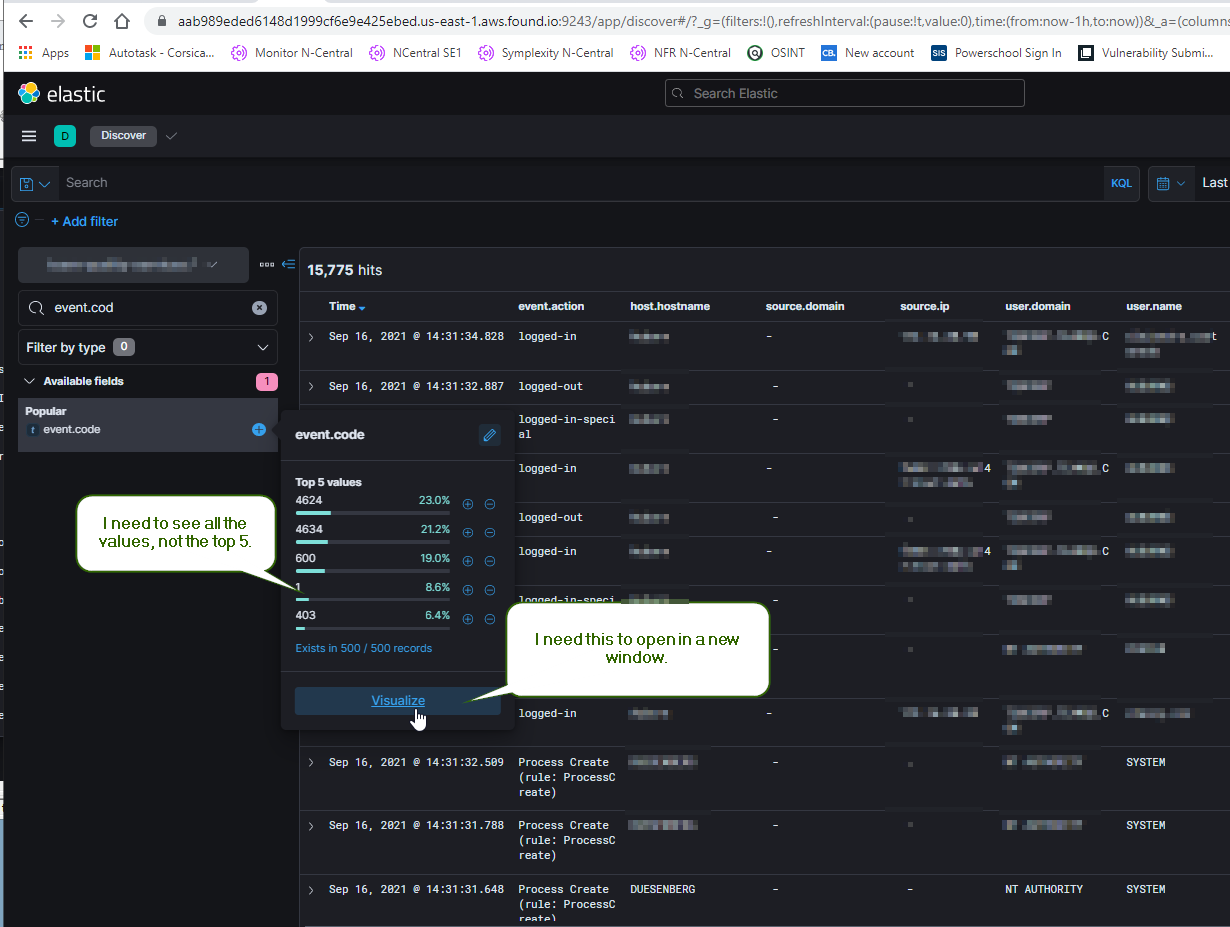Click the user.domain column header
Viewport: 1230px width, 927px height.
[x=1038, y=306]
